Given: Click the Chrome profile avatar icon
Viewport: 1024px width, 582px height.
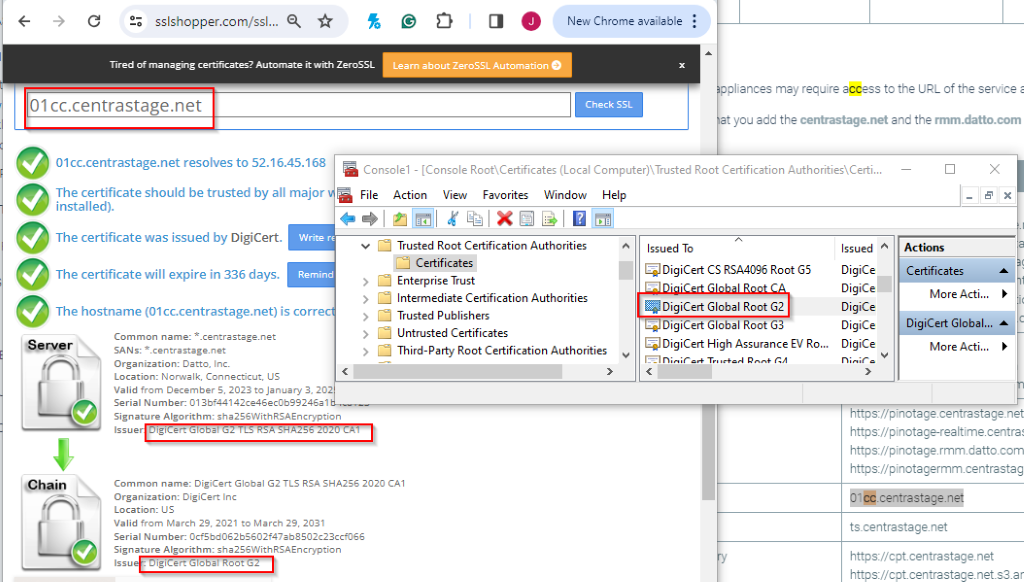Looking at the screenshot, I should pos(530,20).
